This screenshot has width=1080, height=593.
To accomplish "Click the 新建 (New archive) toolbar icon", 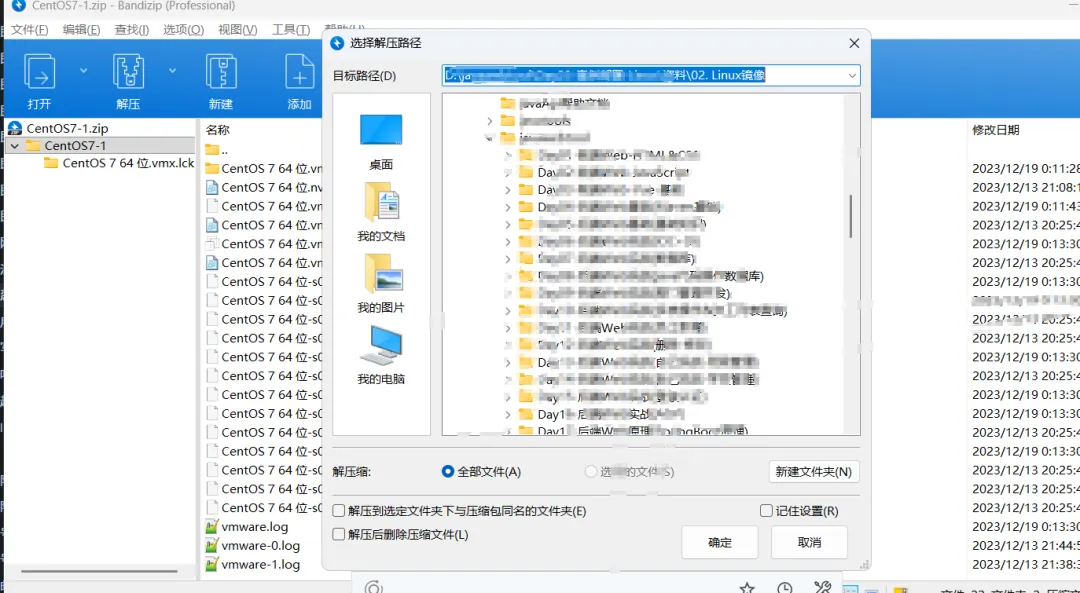I will (221, 72).
